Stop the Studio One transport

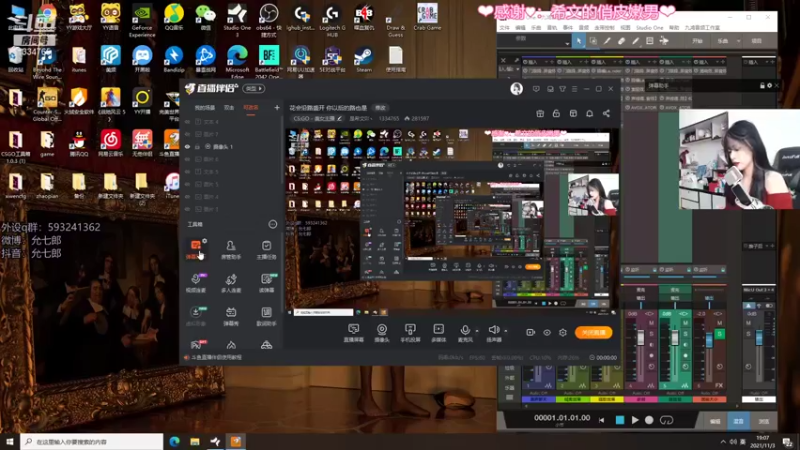620,420
